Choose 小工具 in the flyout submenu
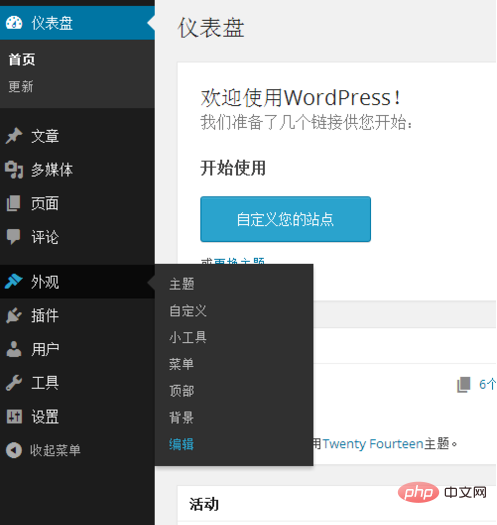Viewport: 497px width, 525px height. pos(188,337)
